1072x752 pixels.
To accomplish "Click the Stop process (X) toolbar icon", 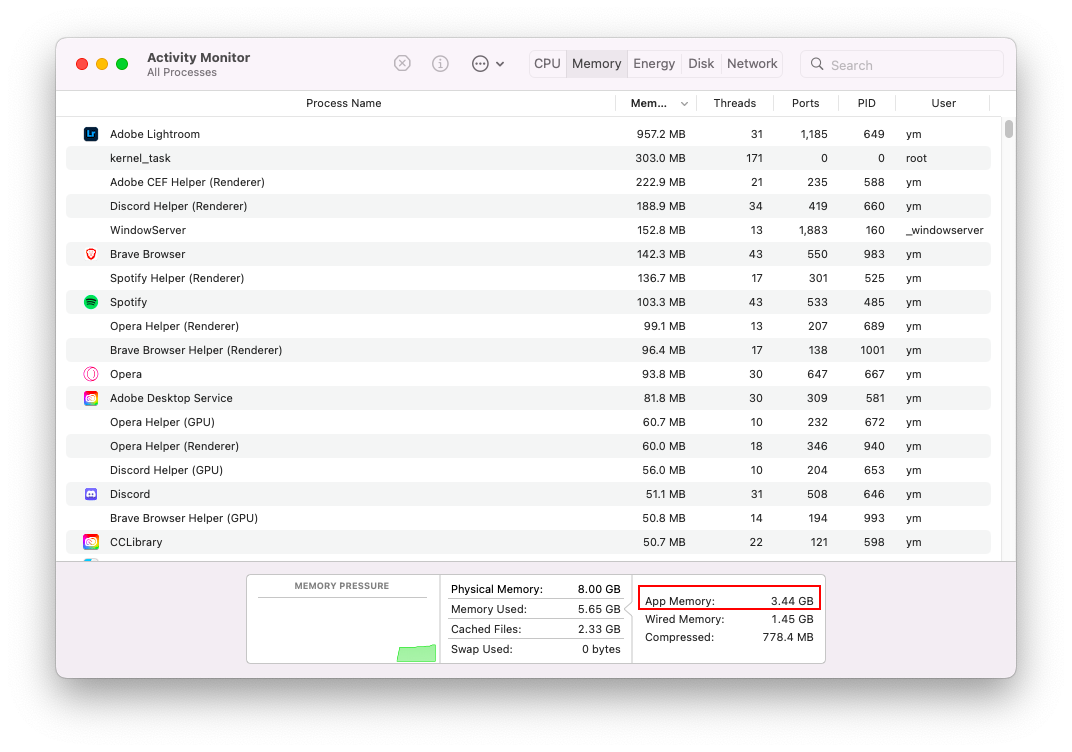I will (x=402, y=64).
